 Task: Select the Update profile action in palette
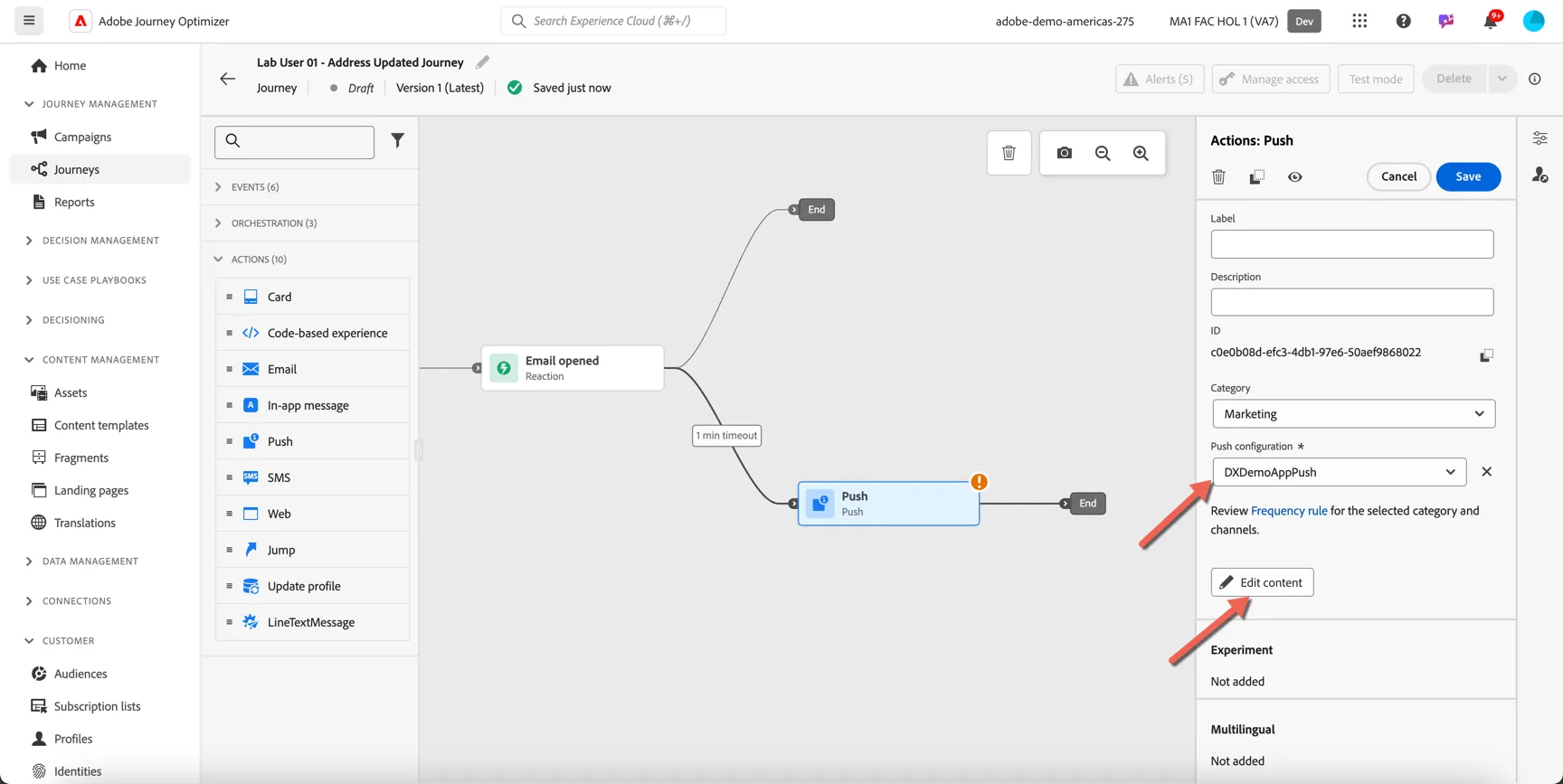pyautogui.click(x=312, y=586)
